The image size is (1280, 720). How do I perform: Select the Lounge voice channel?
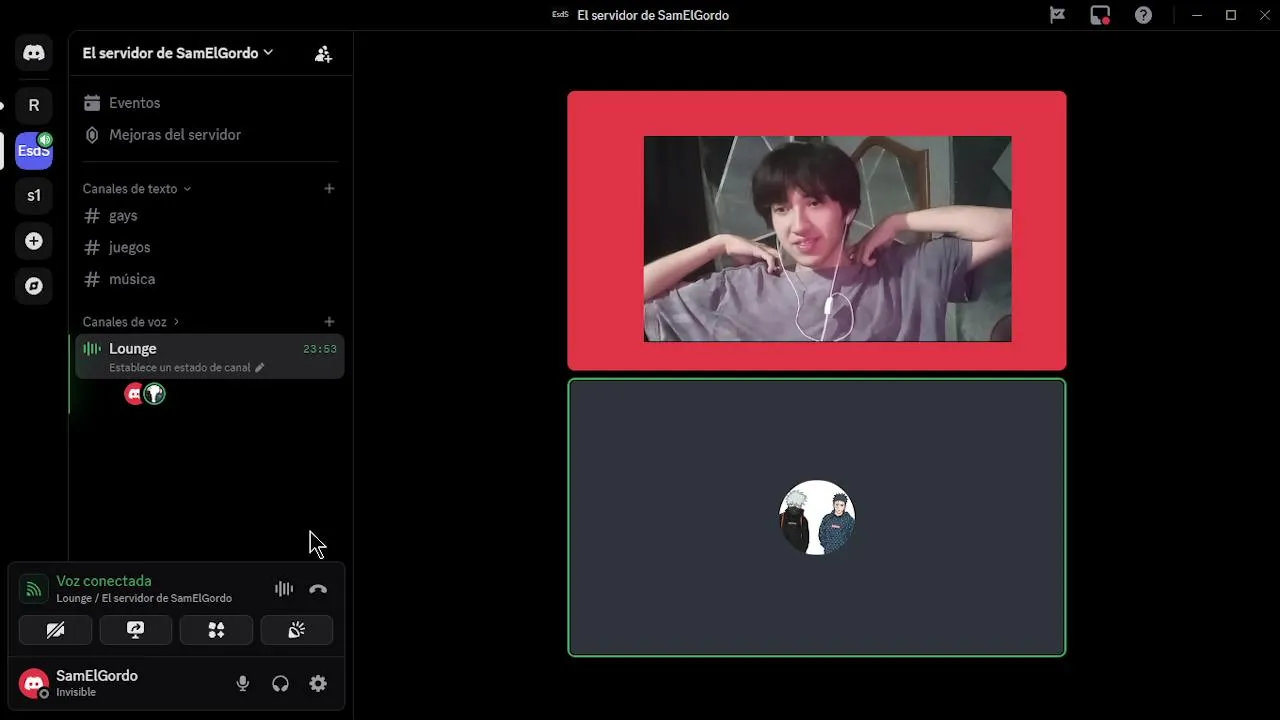(x=209, y=356)
